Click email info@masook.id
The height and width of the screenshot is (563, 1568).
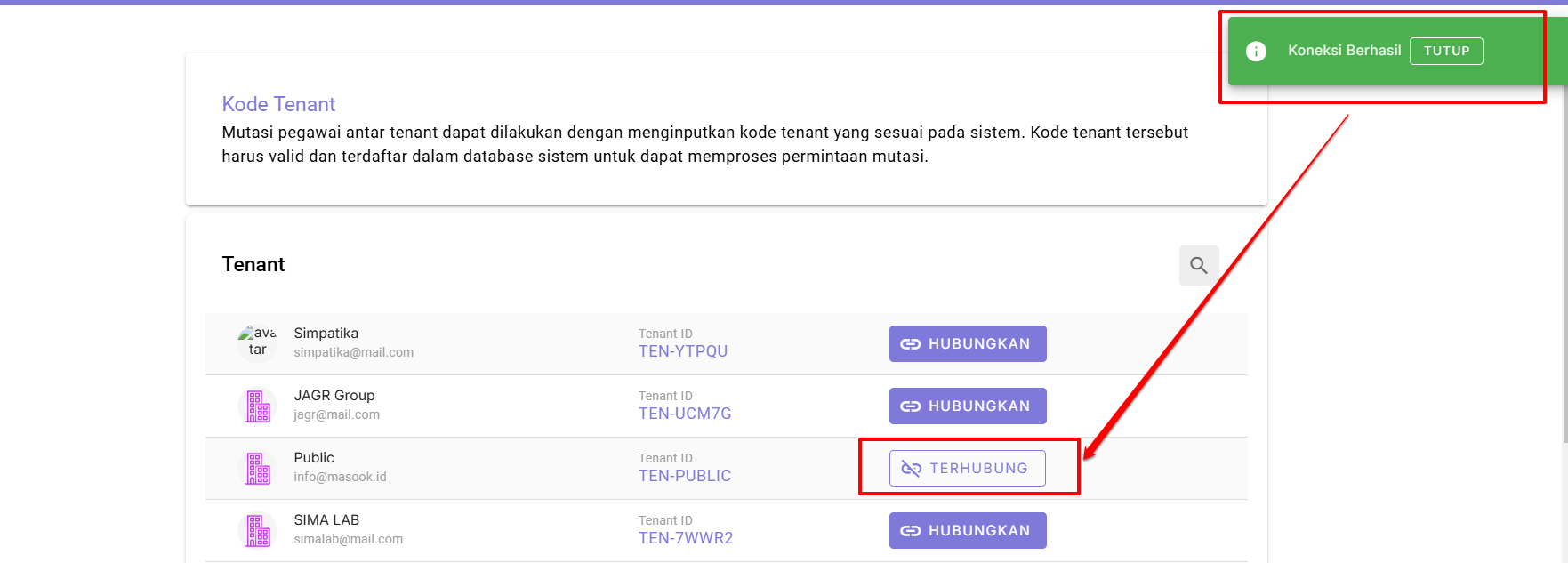click(x=341, y=477)
